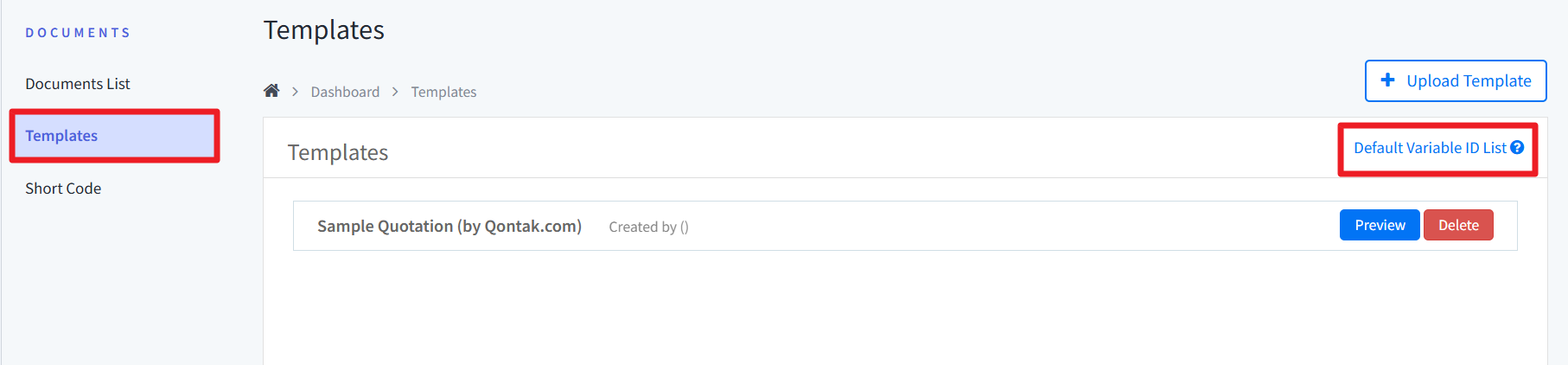Click the chevron between Dashboard and Templates
Viewport: 1568px width, 365px height.
[395, 92]
